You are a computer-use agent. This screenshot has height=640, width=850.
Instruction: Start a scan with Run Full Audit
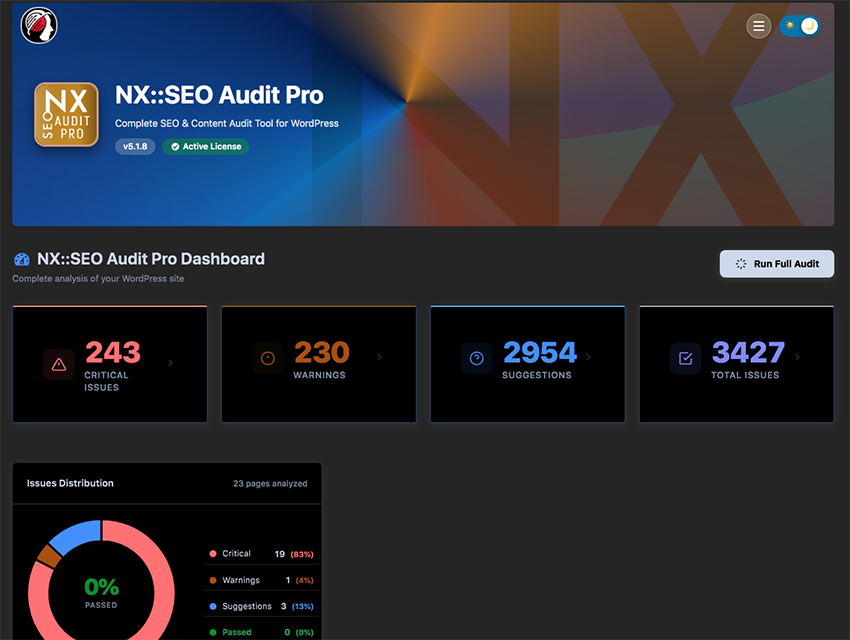tap(776, 263)
